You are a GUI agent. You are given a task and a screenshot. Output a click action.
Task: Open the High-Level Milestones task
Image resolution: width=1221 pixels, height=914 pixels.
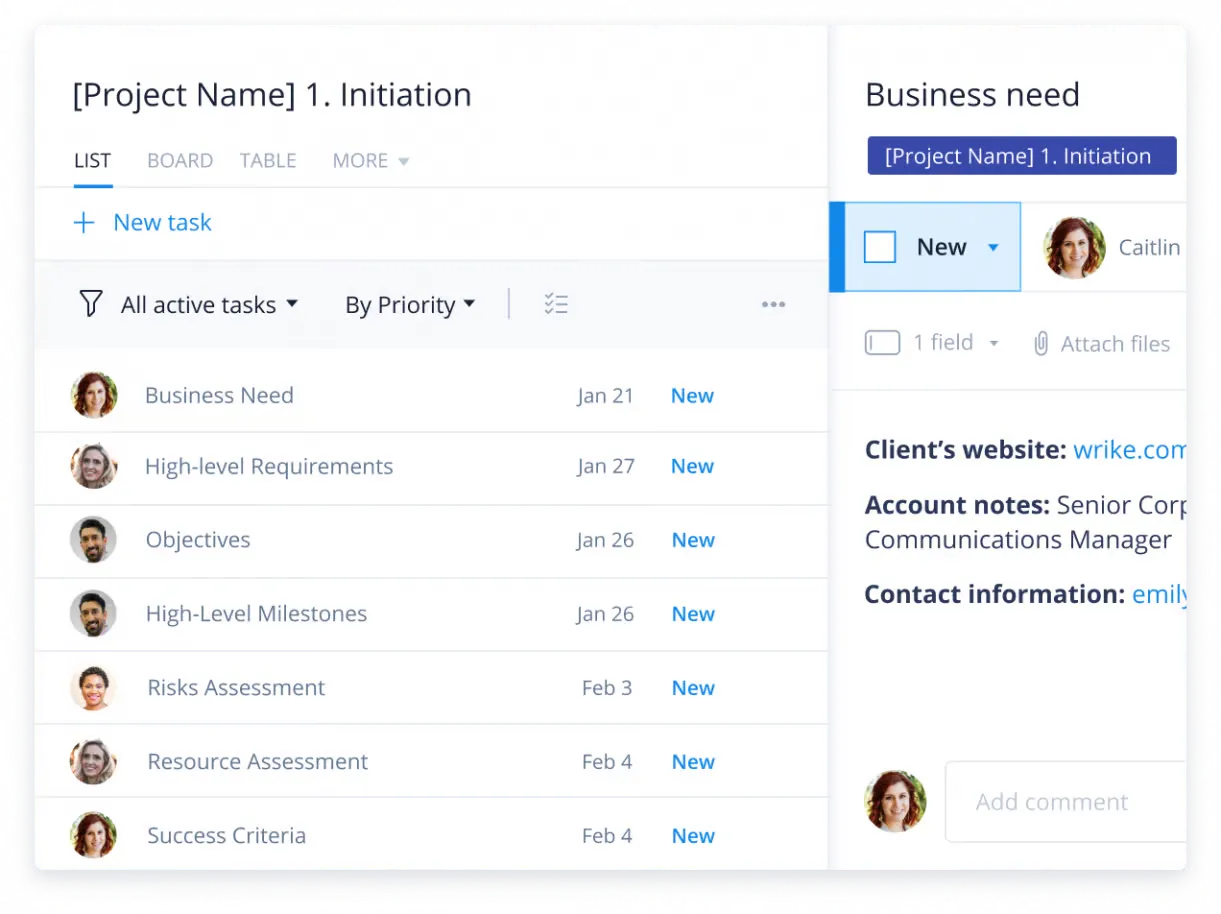coord(256,614)
